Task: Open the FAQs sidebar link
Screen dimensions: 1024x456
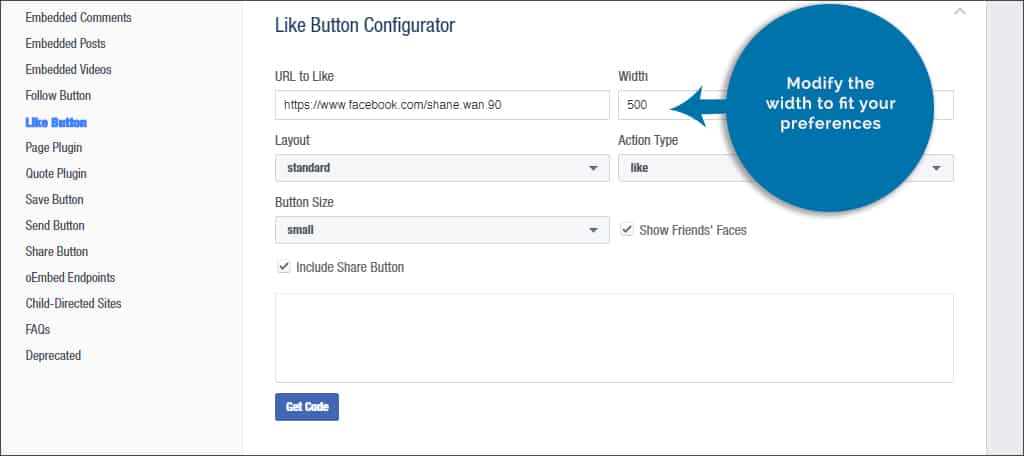Action: pyautogui.click(x=38, y=329)
